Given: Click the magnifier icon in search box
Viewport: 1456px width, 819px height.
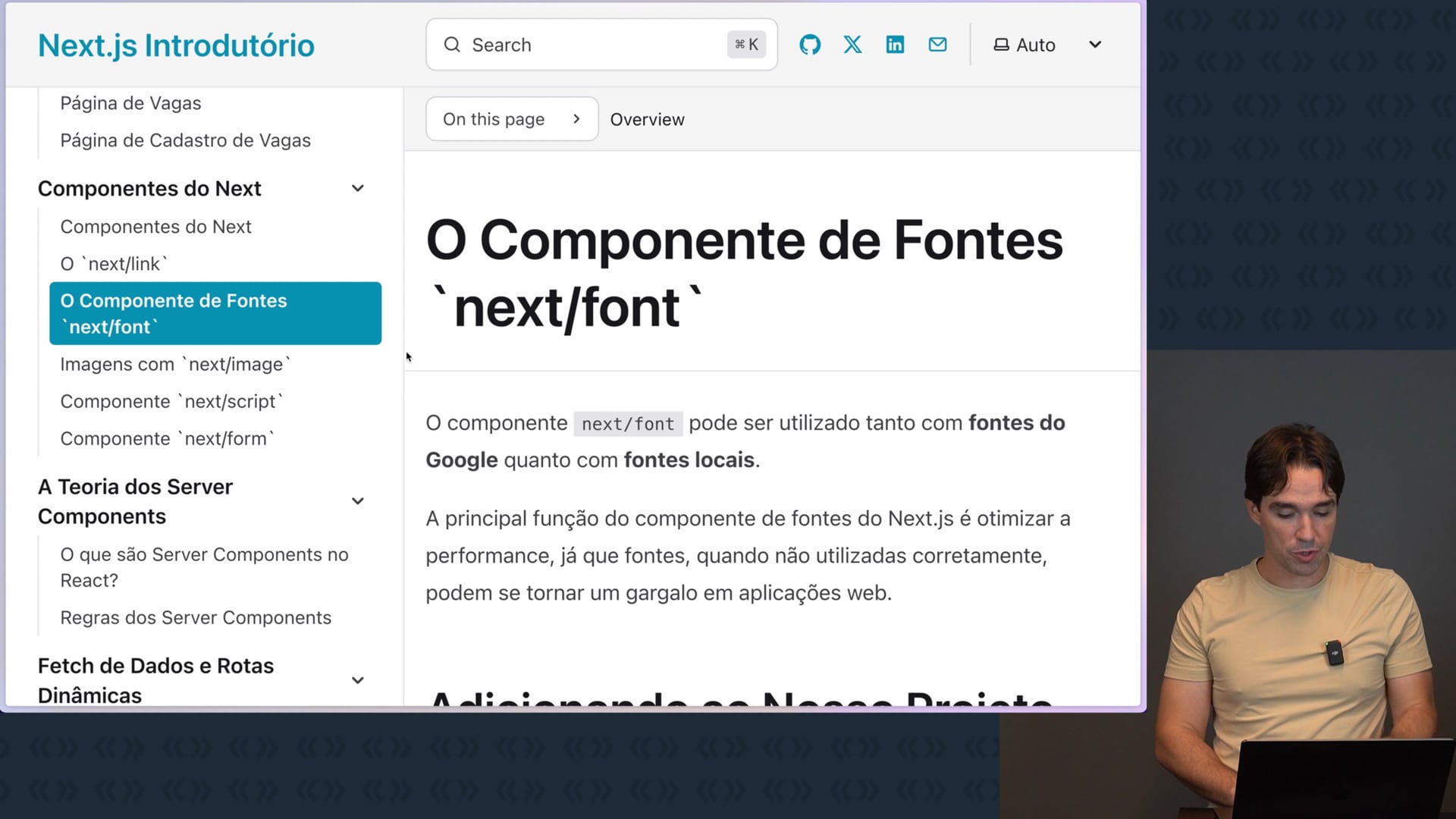Looking at the screenshot, I should [x=452, y=45].
